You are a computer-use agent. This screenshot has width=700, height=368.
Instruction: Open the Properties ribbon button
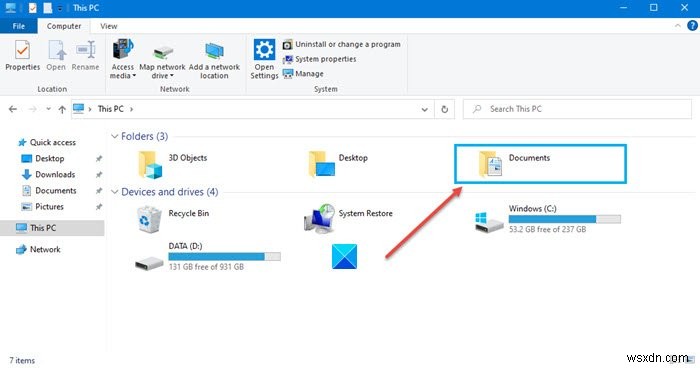(x=22, y=55)
